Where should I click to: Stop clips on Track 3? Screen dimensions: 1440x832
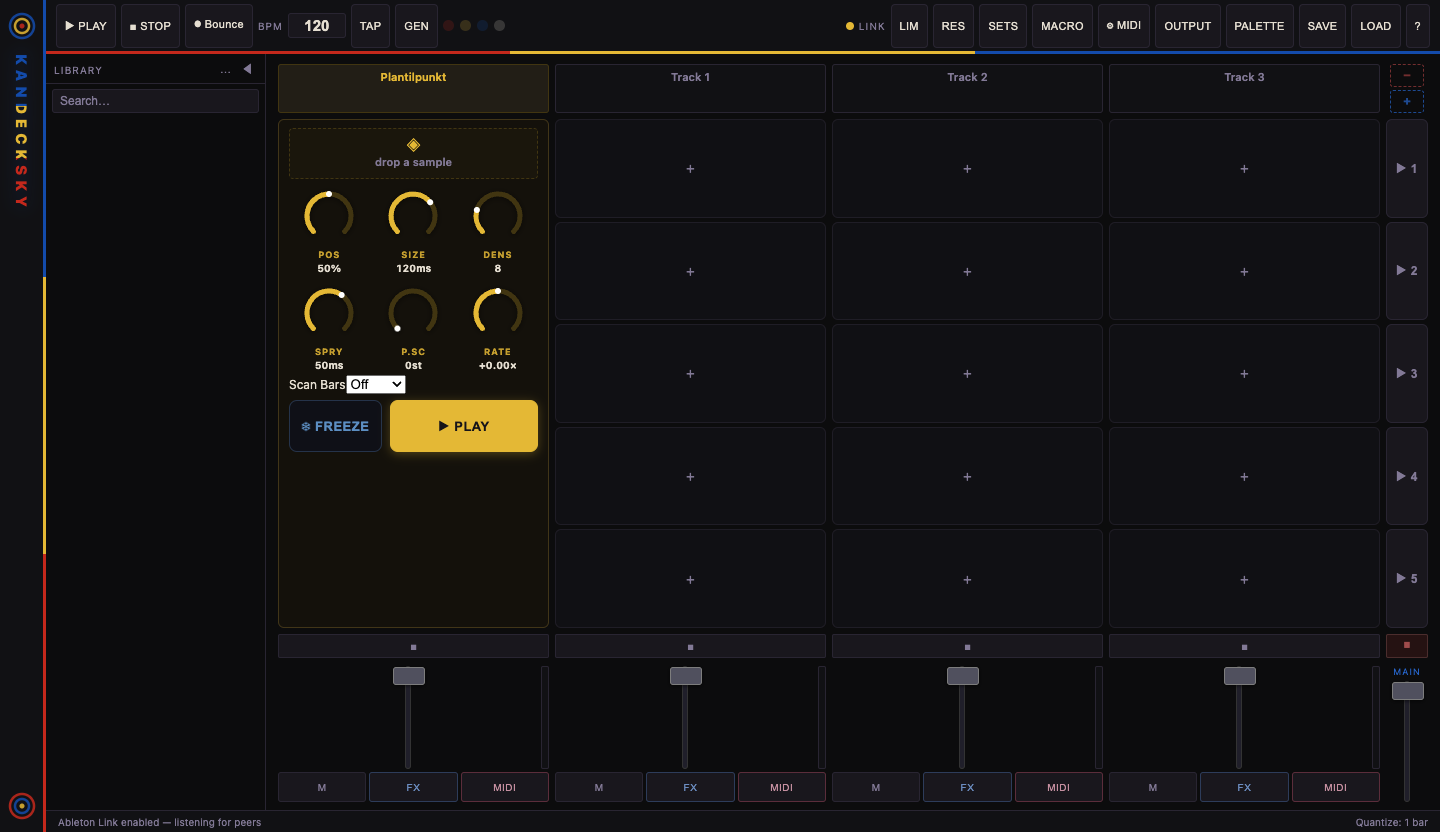point(1244,646)
